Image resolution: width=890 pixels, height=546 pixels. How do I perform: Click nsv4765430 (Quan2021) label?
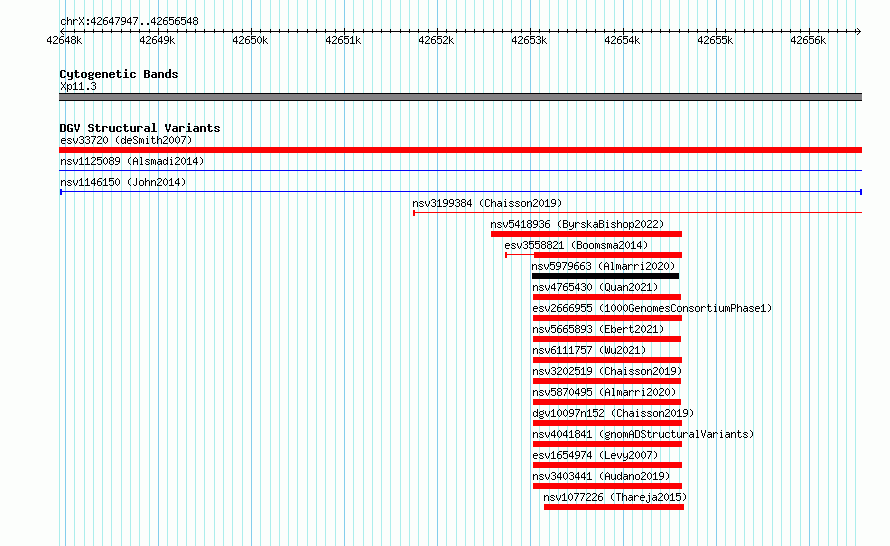point(595,287)
